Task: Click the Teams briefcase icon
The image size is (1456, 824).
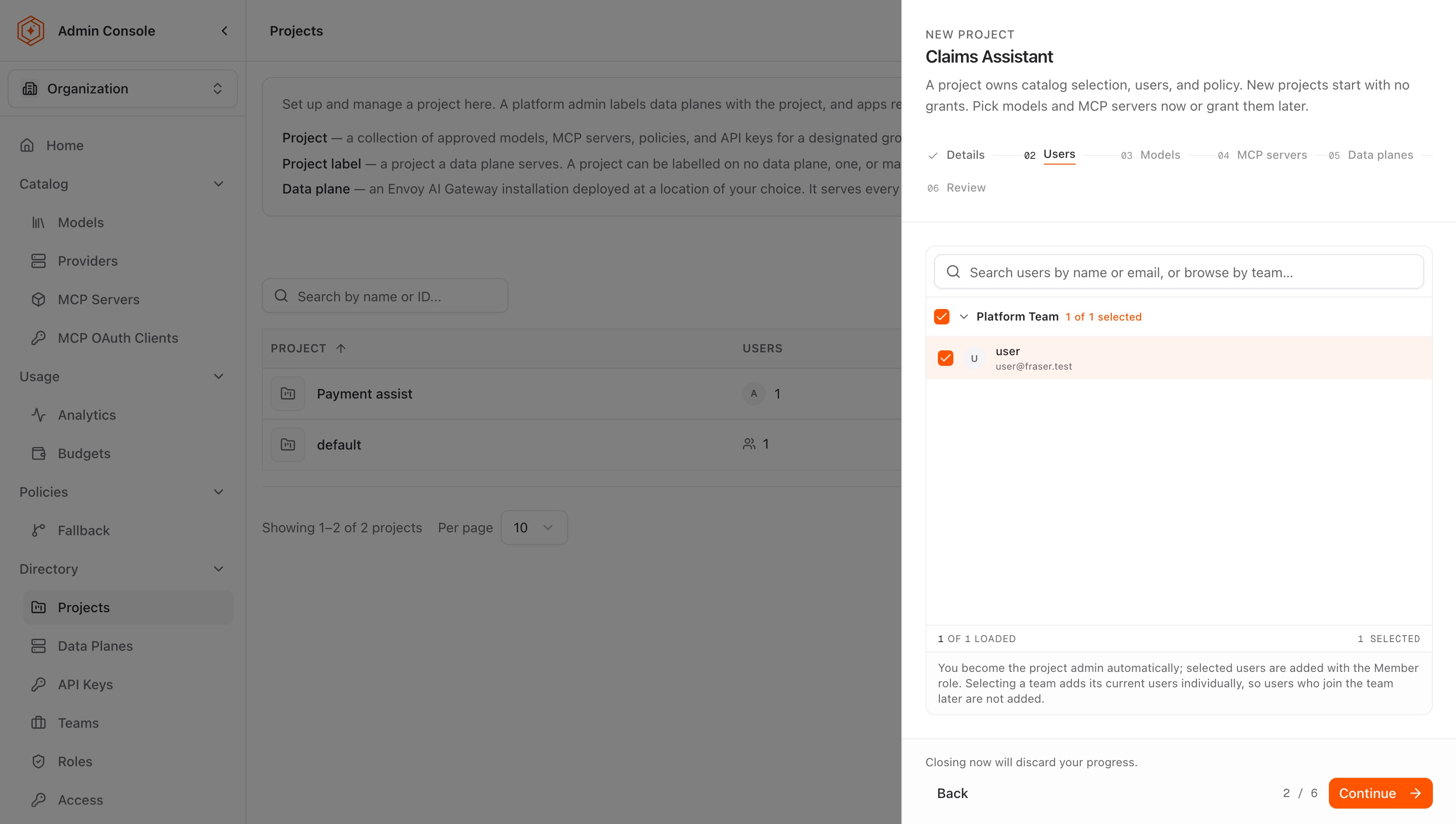Action: (x=39, y=723)
